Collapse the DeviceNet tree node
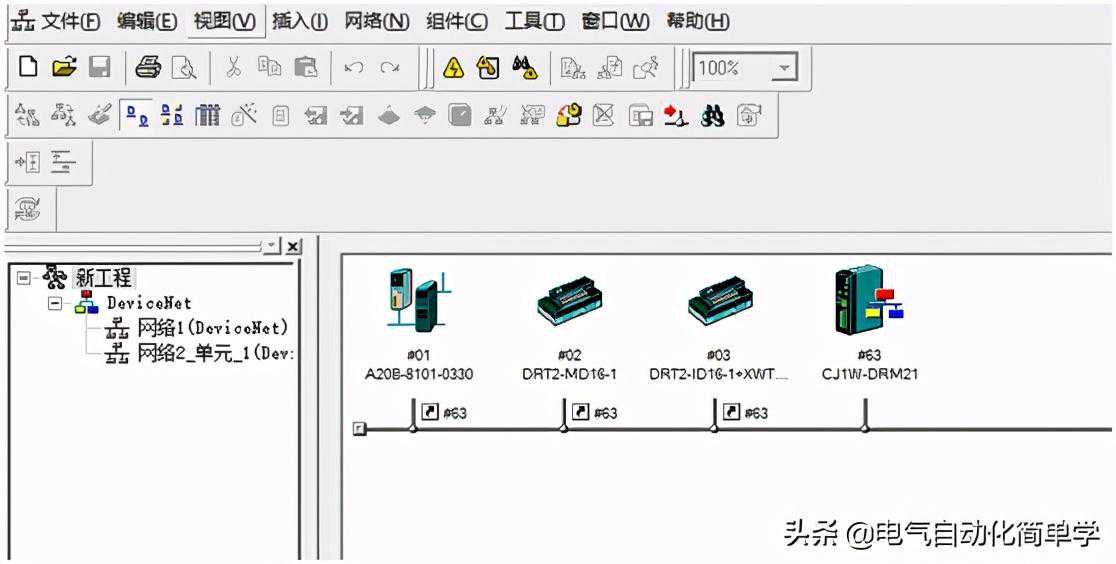The width and height of the screenshot is (1116, 564). 55,302
